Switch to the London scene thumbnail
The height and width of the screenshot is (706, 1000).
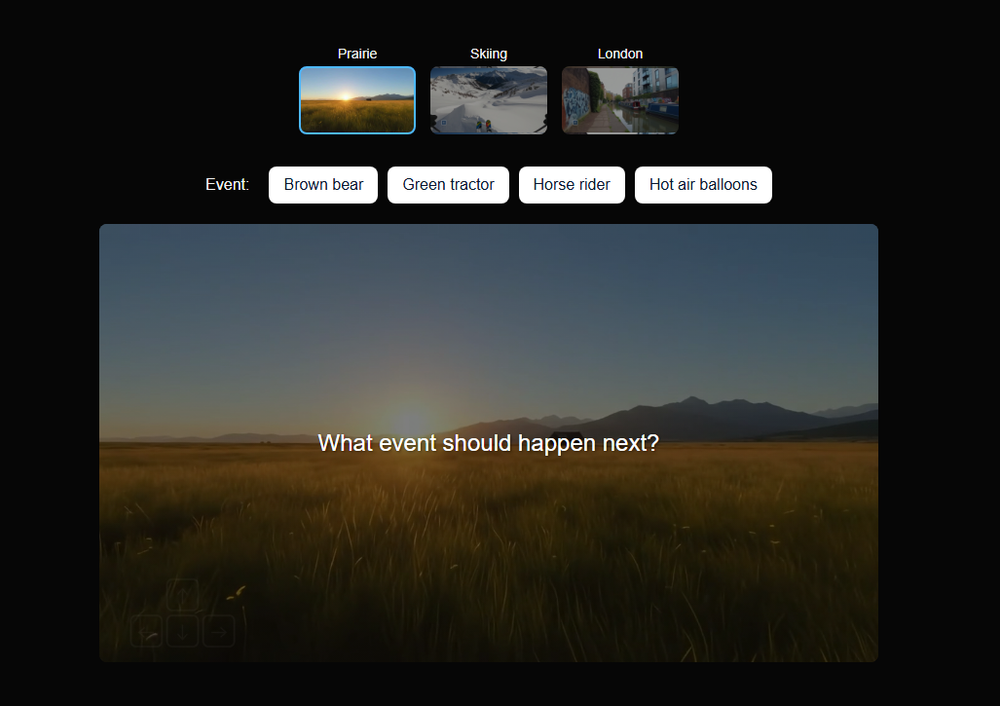[x=620, y=100]
